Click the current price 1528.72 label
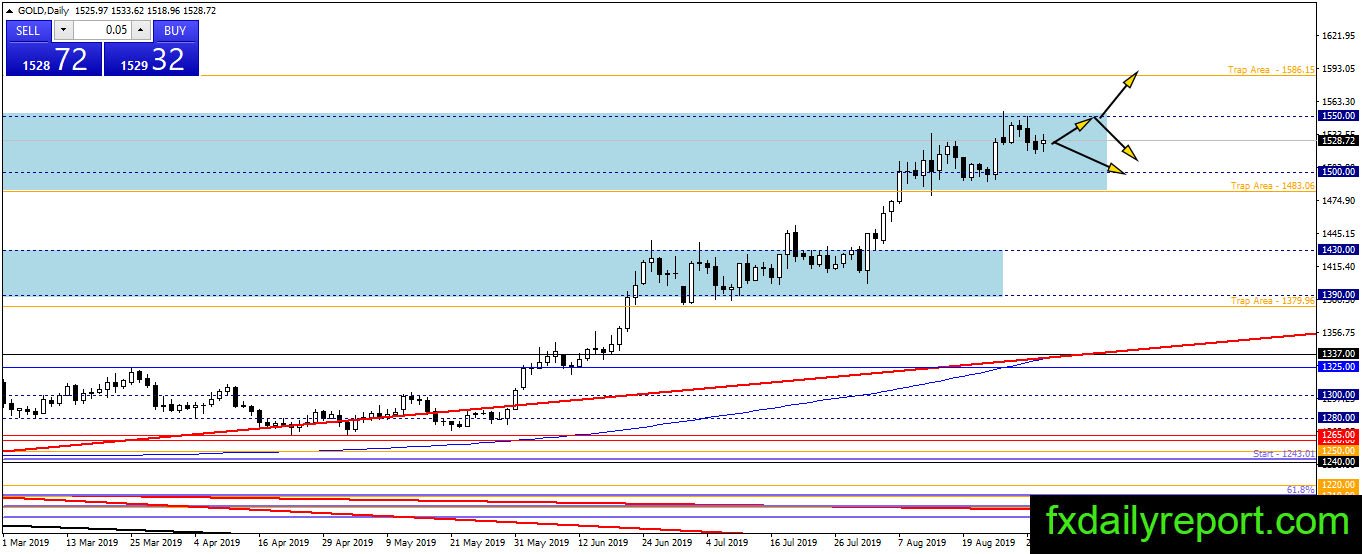 coord(1337,141)
